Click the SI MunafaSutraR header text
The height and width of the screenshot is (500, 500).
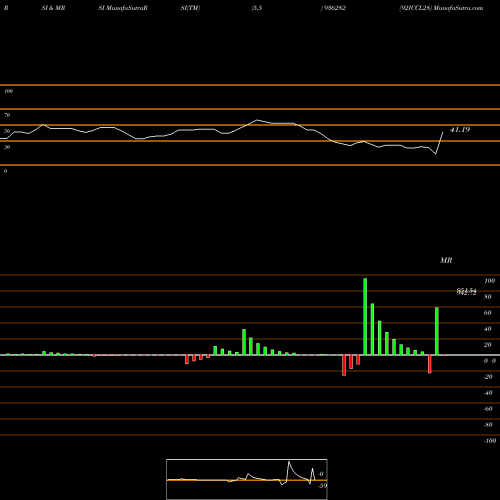pos(123,8)
